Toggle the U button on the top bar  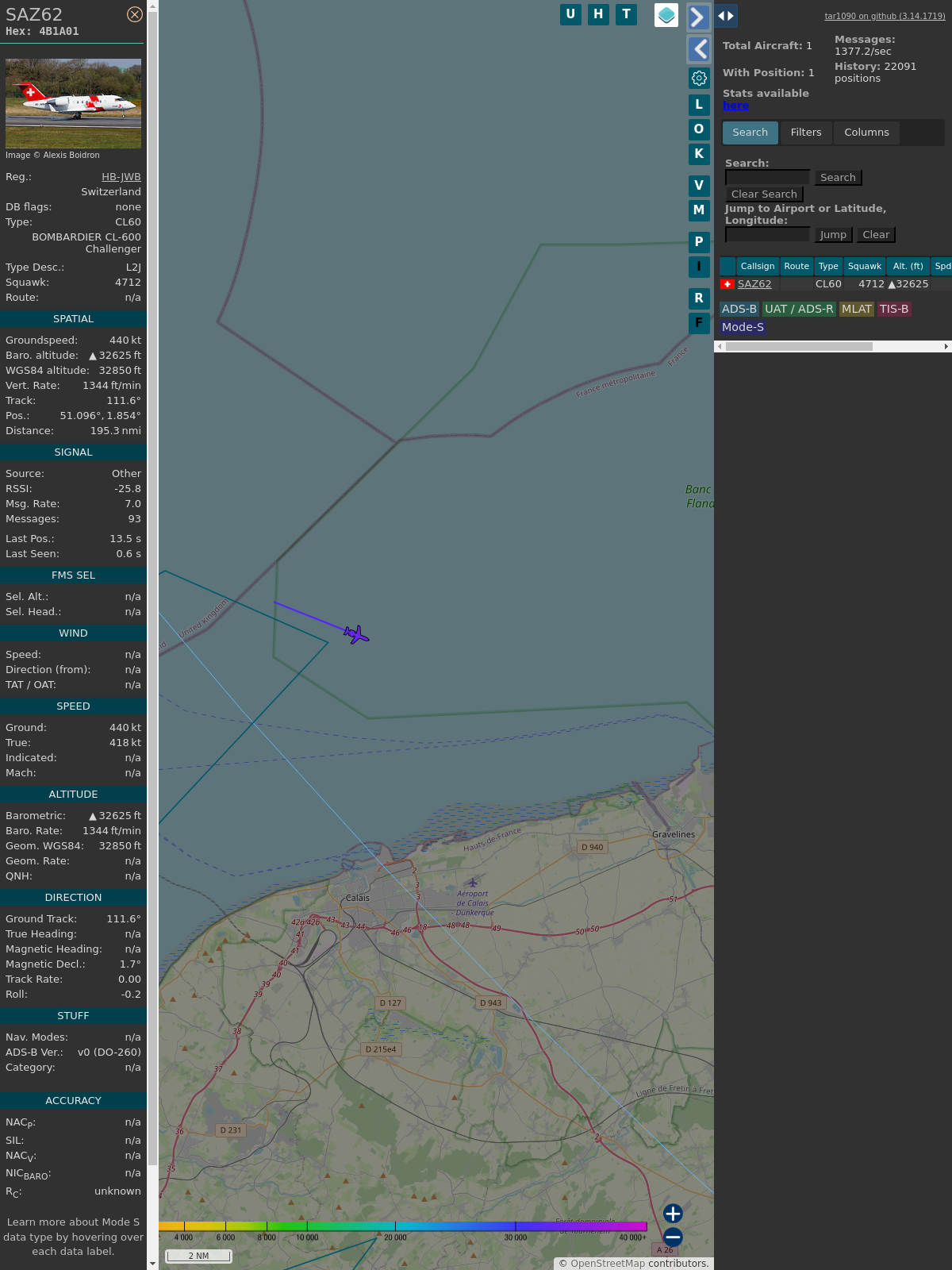(x=570, y=14)
